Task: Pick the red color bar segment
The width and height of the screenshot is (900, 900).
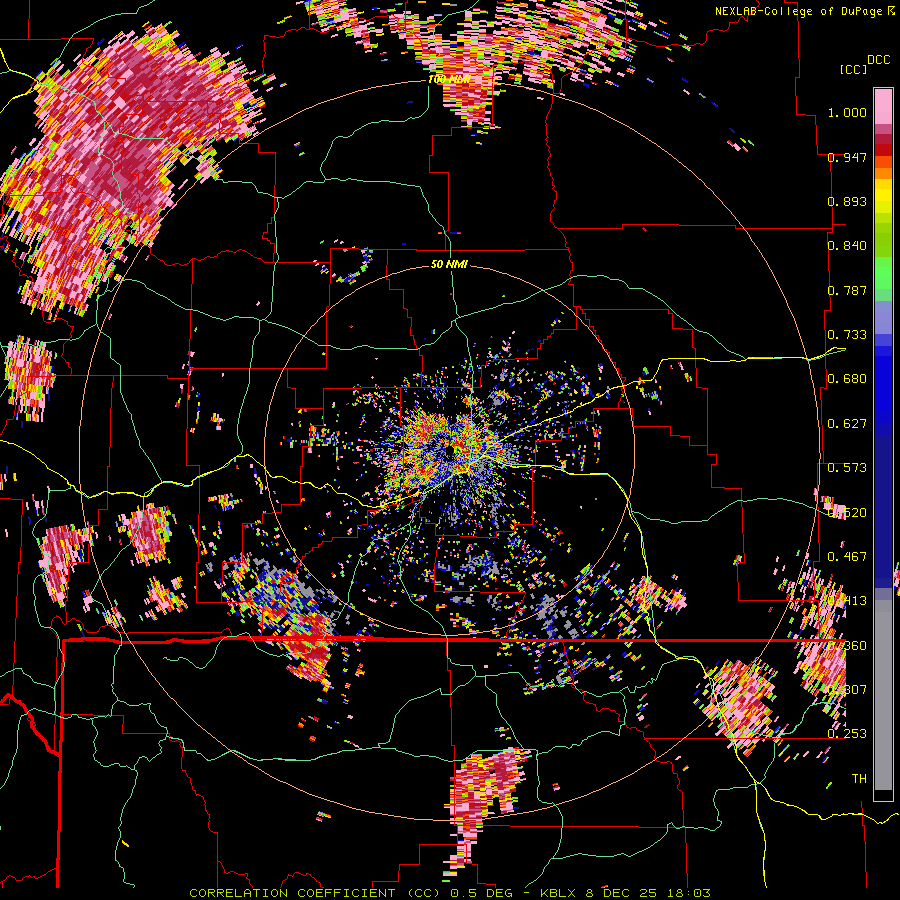Action: pyautogui.click(x=883, y=150)
